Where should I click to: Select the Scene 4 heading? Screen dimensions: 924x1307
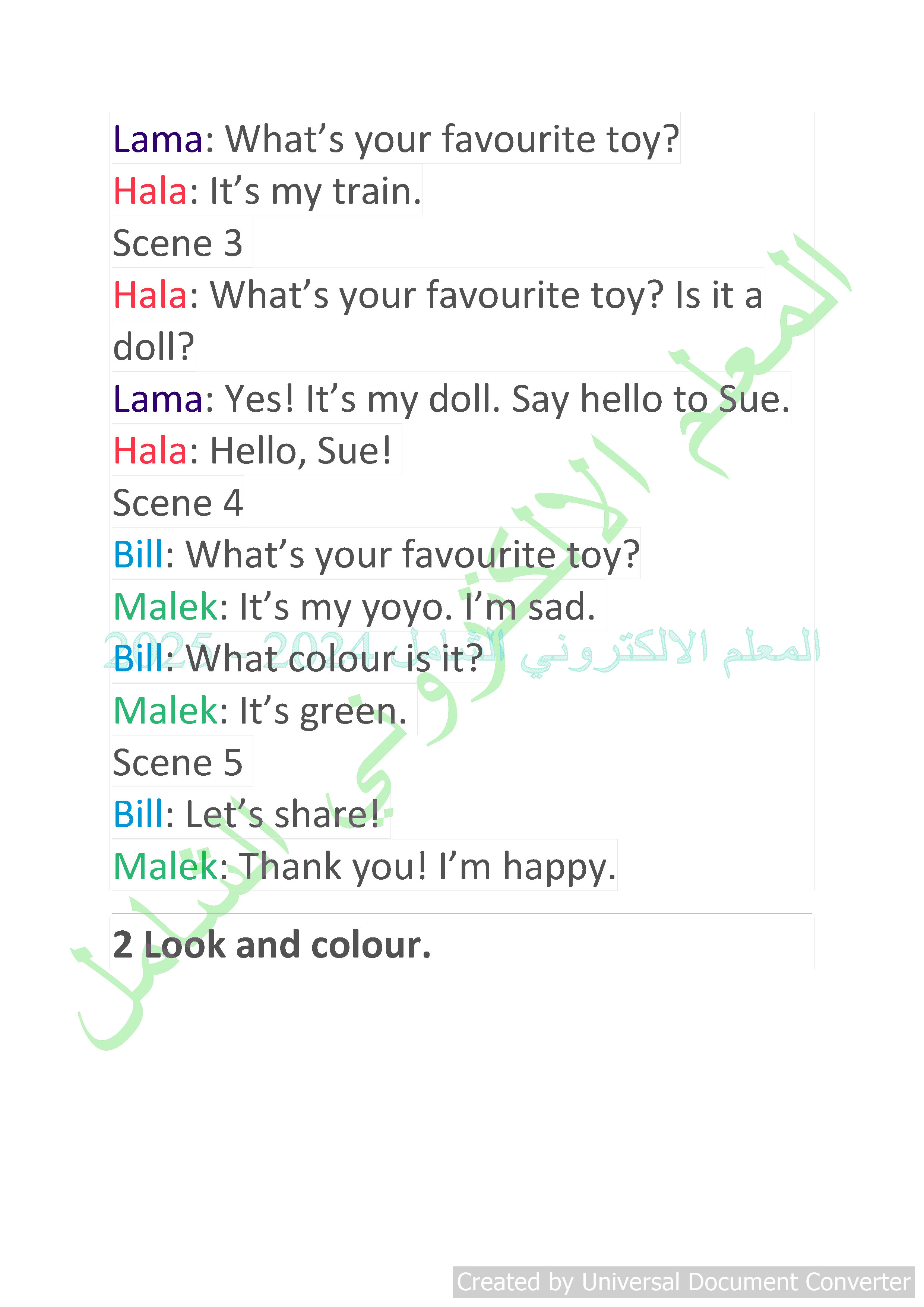(x=178, y=503)
